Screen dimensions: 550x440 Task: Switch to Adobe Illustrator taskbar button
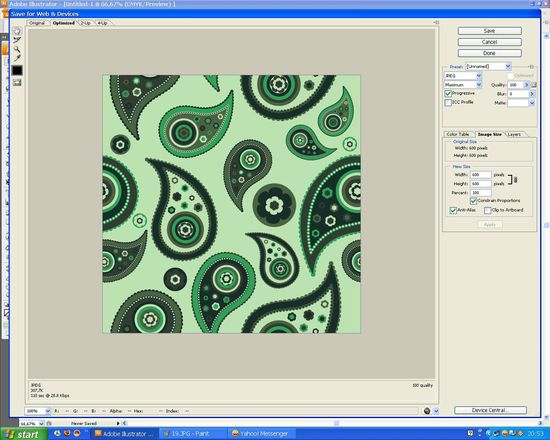(x=125, y=434)
